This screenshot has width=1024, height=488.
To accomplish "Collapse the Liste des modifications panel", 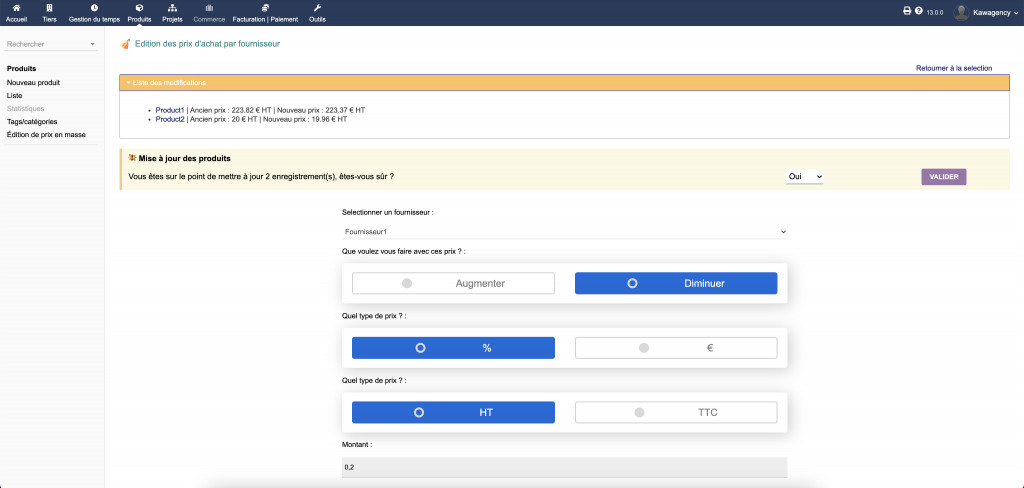I will point(166,82).
